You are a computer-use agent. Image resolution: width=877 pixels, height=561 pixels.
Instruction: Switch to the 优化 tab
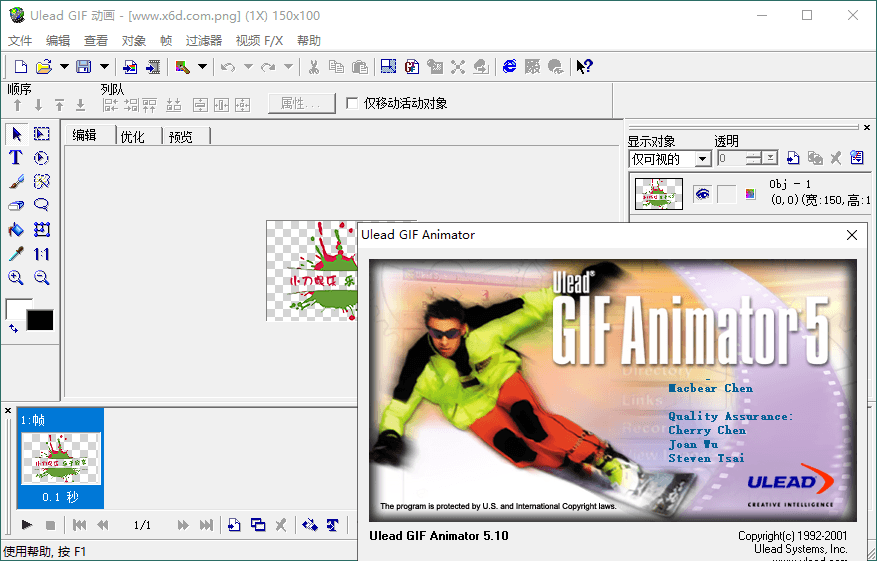(133, 136)
